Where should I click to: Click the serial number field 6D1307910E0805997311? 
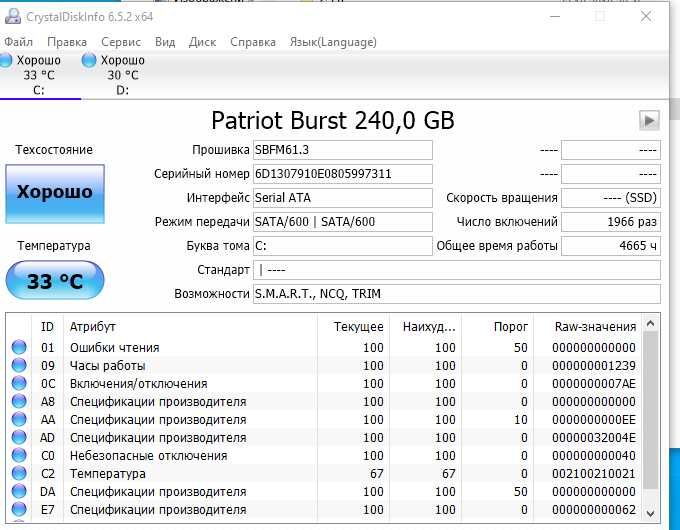click(x=343, y=174)
